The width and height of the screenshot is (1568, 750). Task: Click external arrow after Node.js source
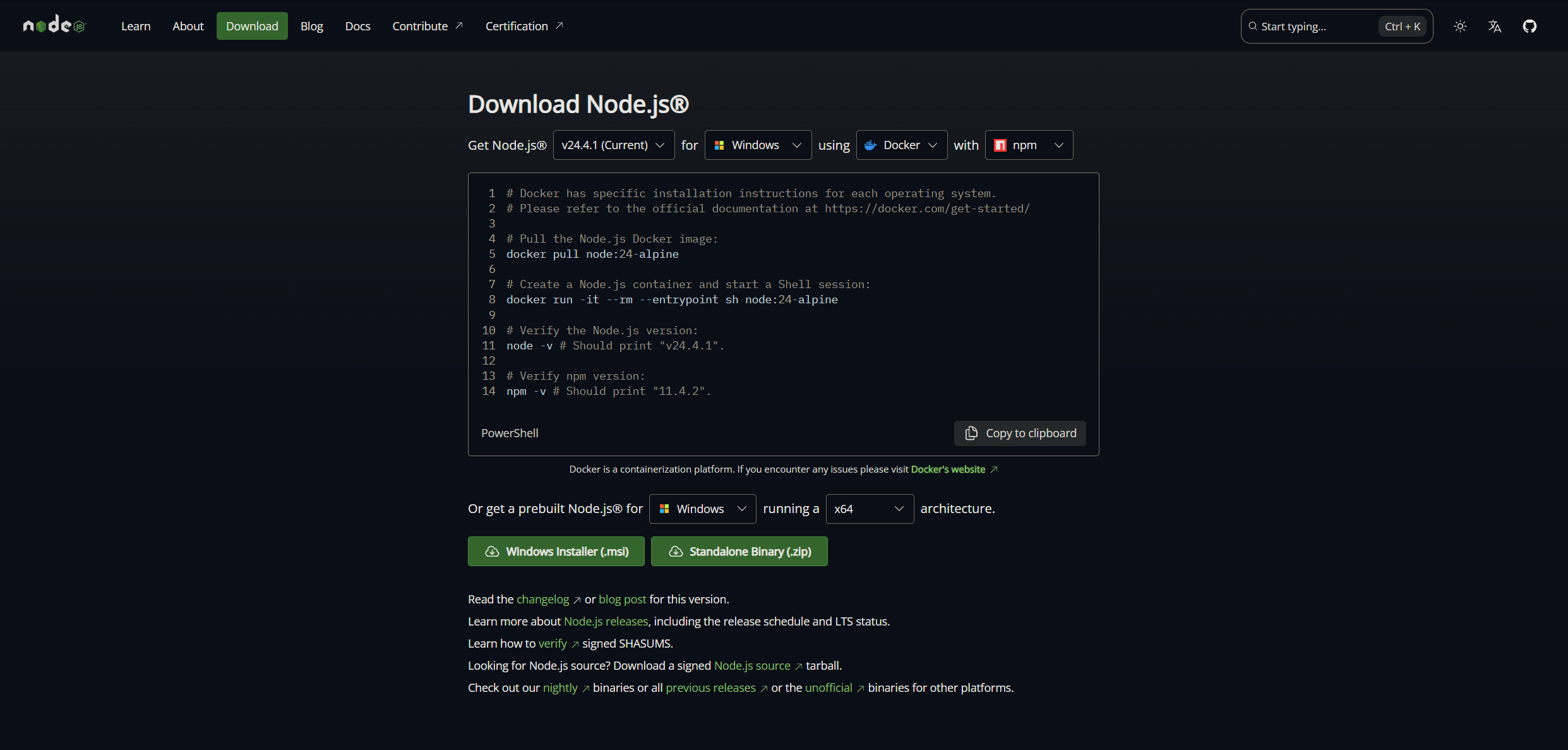(798, 667)
